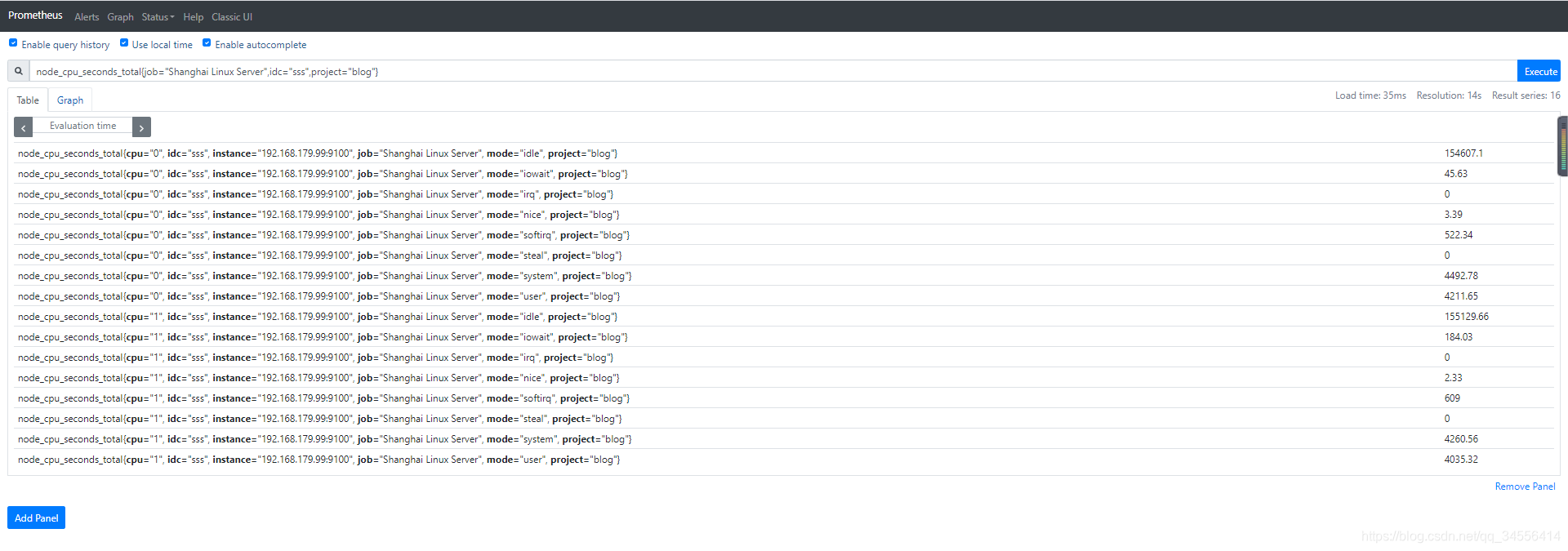Image resolution: width=1568 pixels, height=551 pixels.
Task: Select value 2.33 for cpu 1 nice
Action: coord(1453,378)
